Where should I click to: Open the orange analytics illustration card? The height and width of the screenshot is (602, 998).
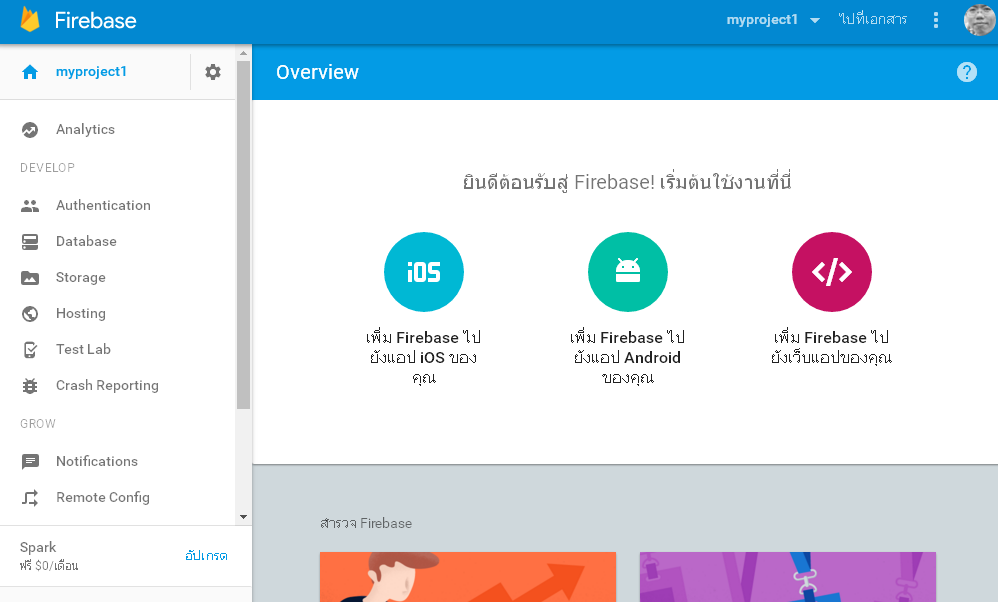(x=468, y=577)
